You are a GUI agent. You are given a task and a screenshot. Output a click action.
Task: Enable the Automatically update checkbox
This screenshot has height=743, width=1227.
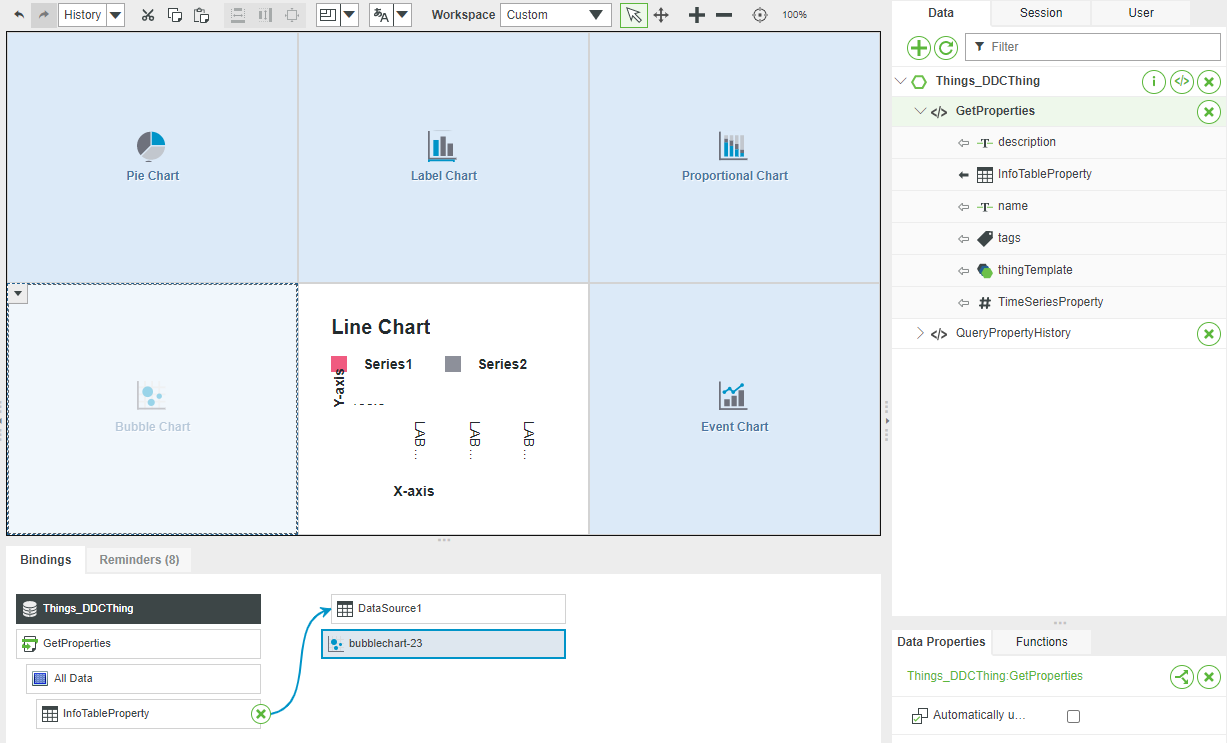(x=1074, y=715)
